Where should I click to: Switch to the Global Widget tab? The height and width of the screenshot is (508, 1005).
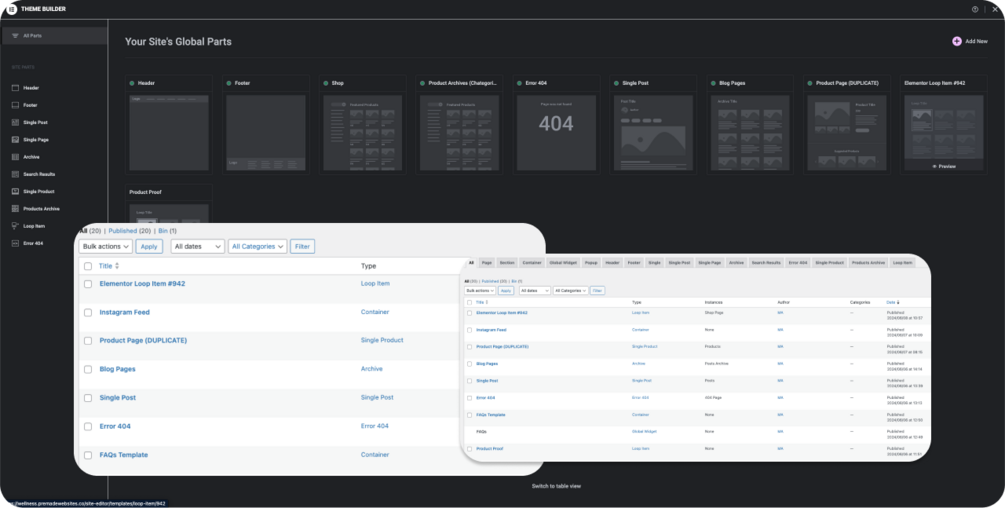coord(563,263)
